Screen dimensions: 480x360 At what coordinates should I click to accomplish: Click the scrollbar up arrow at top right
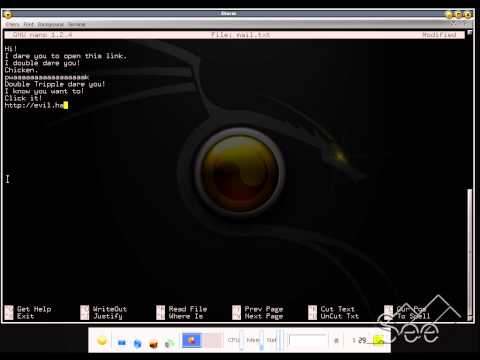point(470,32)
